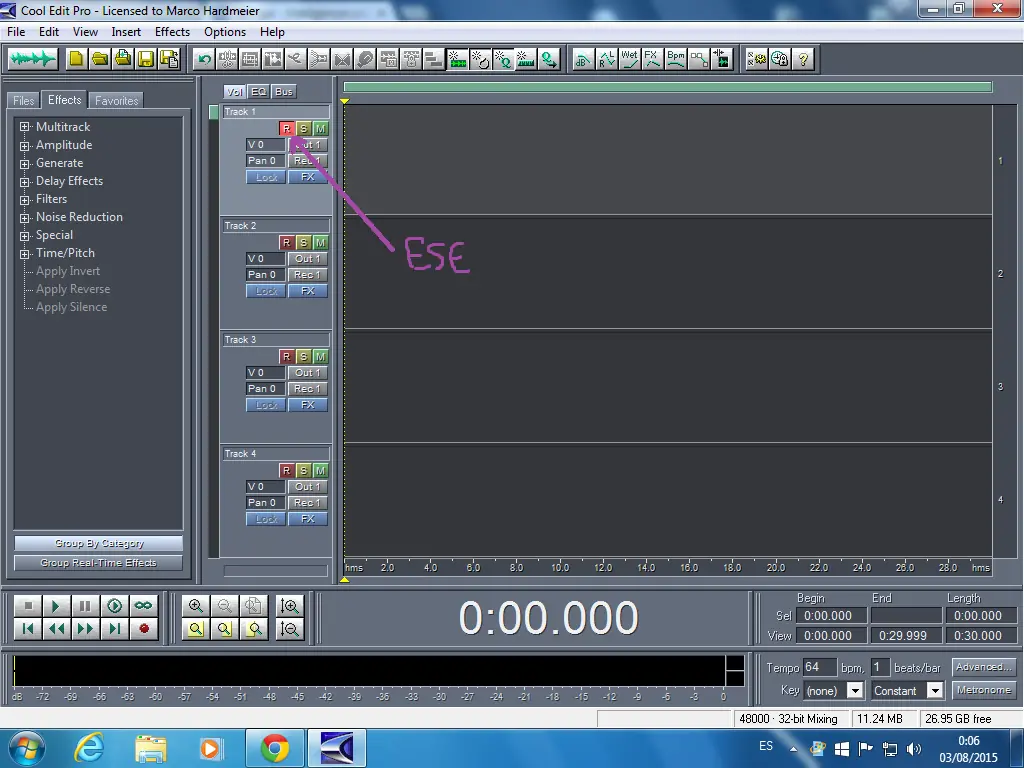Click the dB envelope toolbar icon

[x=583, y=59]
